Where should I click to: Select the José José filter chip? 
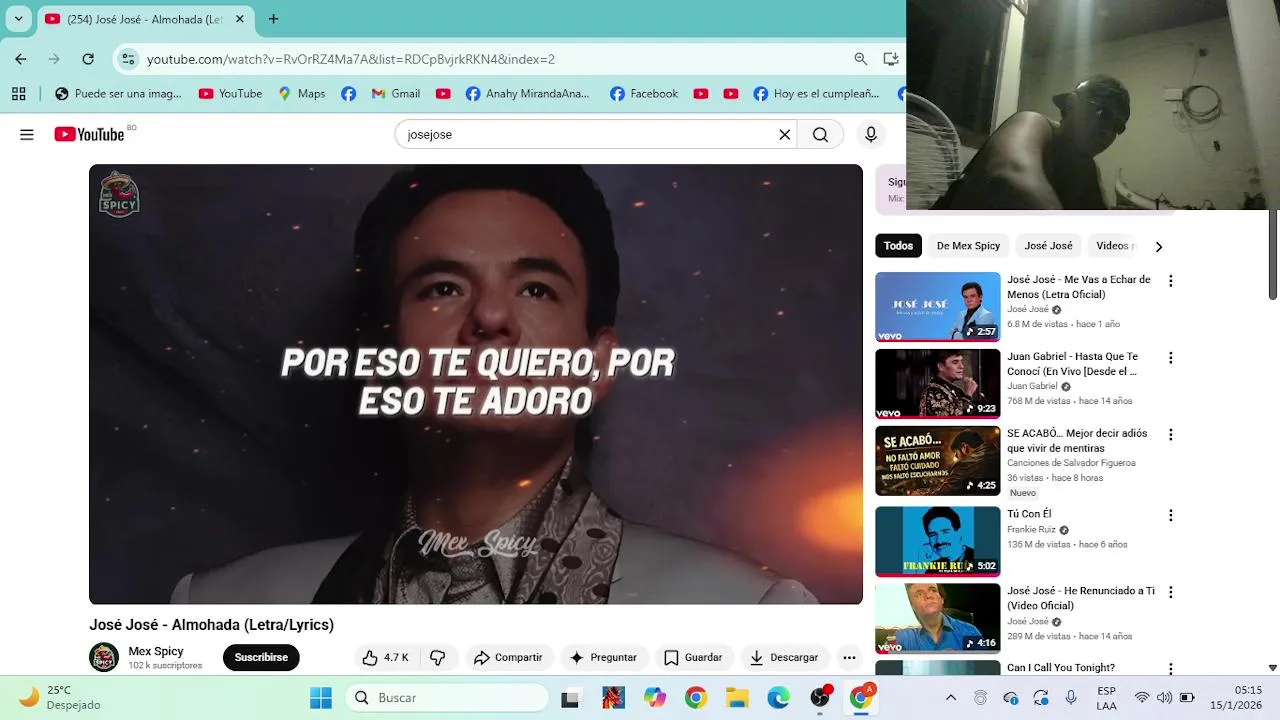click(1048, 246)
